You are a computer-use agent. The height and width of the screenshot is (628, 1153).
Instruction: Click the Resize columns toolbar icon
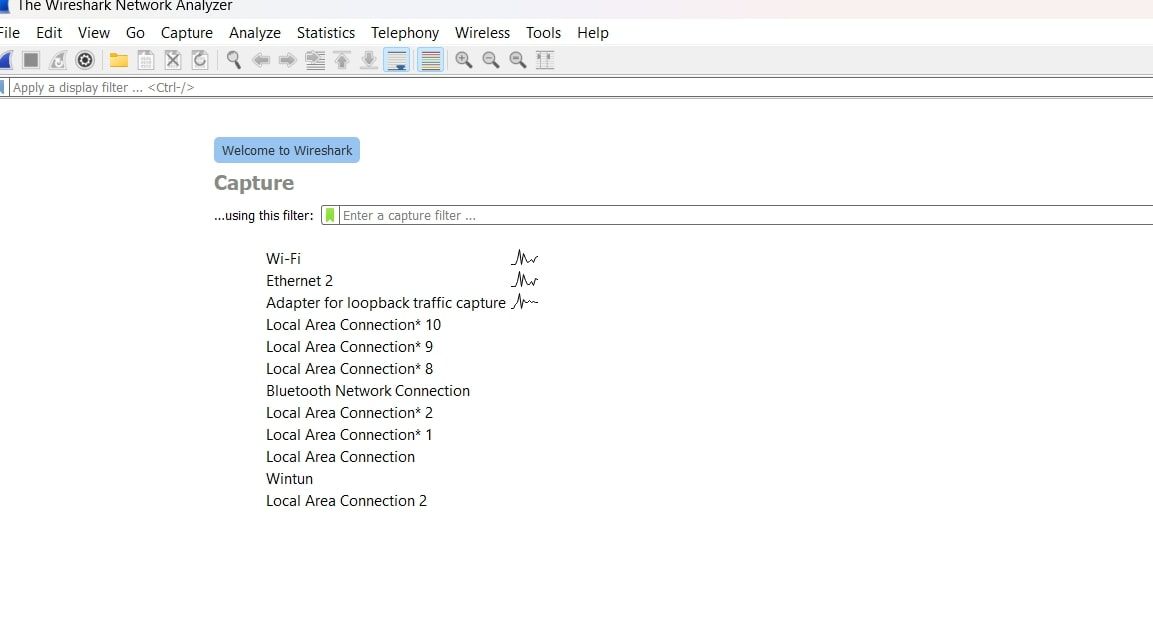pos(545,60)
